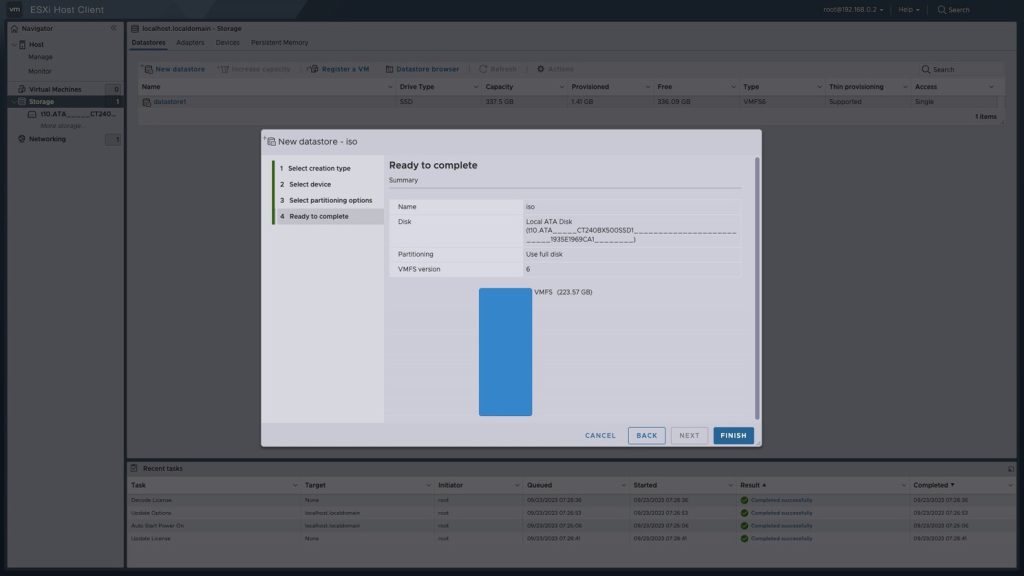Click Update Options task success icon
This screenshot has height=576, width=1024.
pyautogui.click(x=744, y=513)
